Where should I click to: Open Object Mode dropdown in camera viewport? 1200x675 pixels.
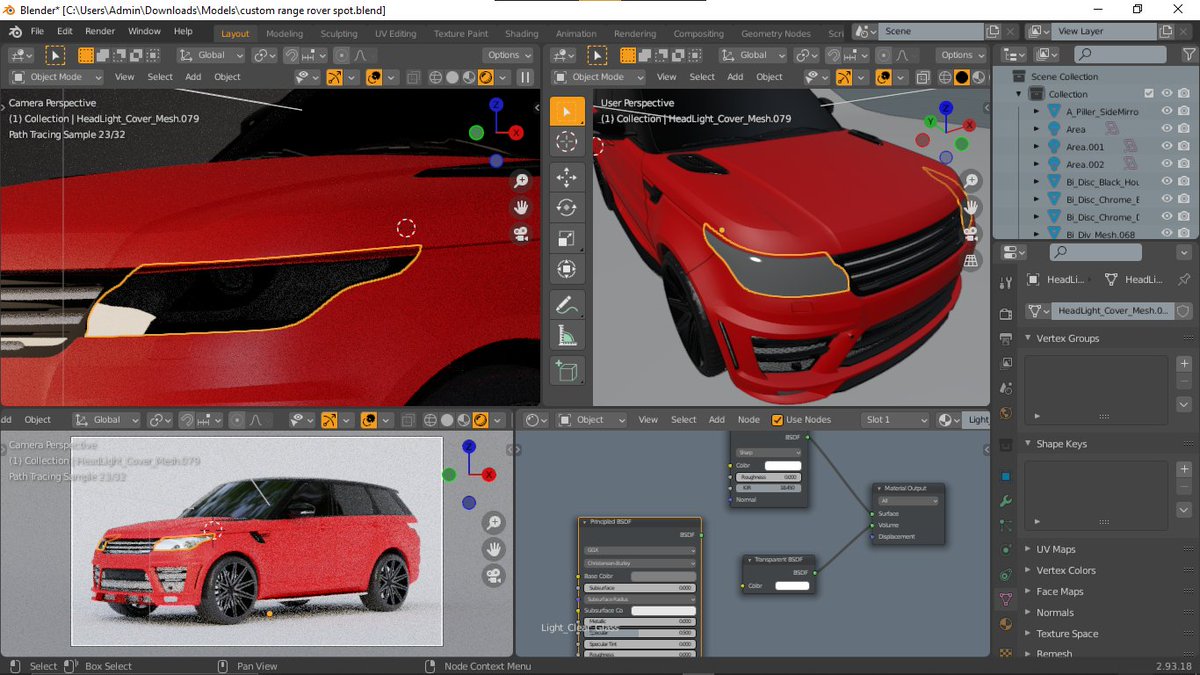pos(56,77)
